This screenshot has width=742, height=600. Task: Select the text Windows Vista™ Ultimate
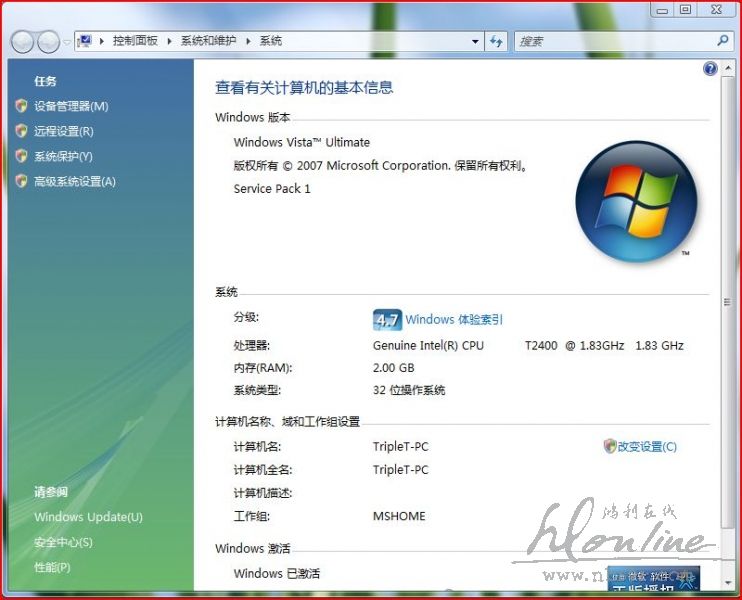(x=302, y=142)
